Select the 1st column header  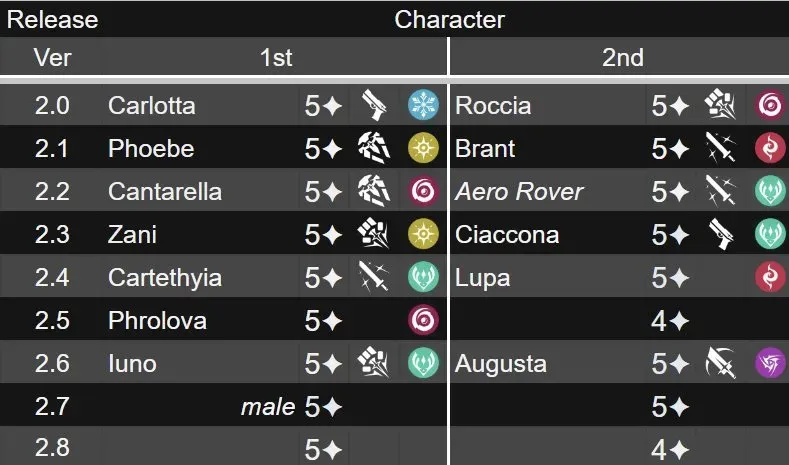(276, 57)
